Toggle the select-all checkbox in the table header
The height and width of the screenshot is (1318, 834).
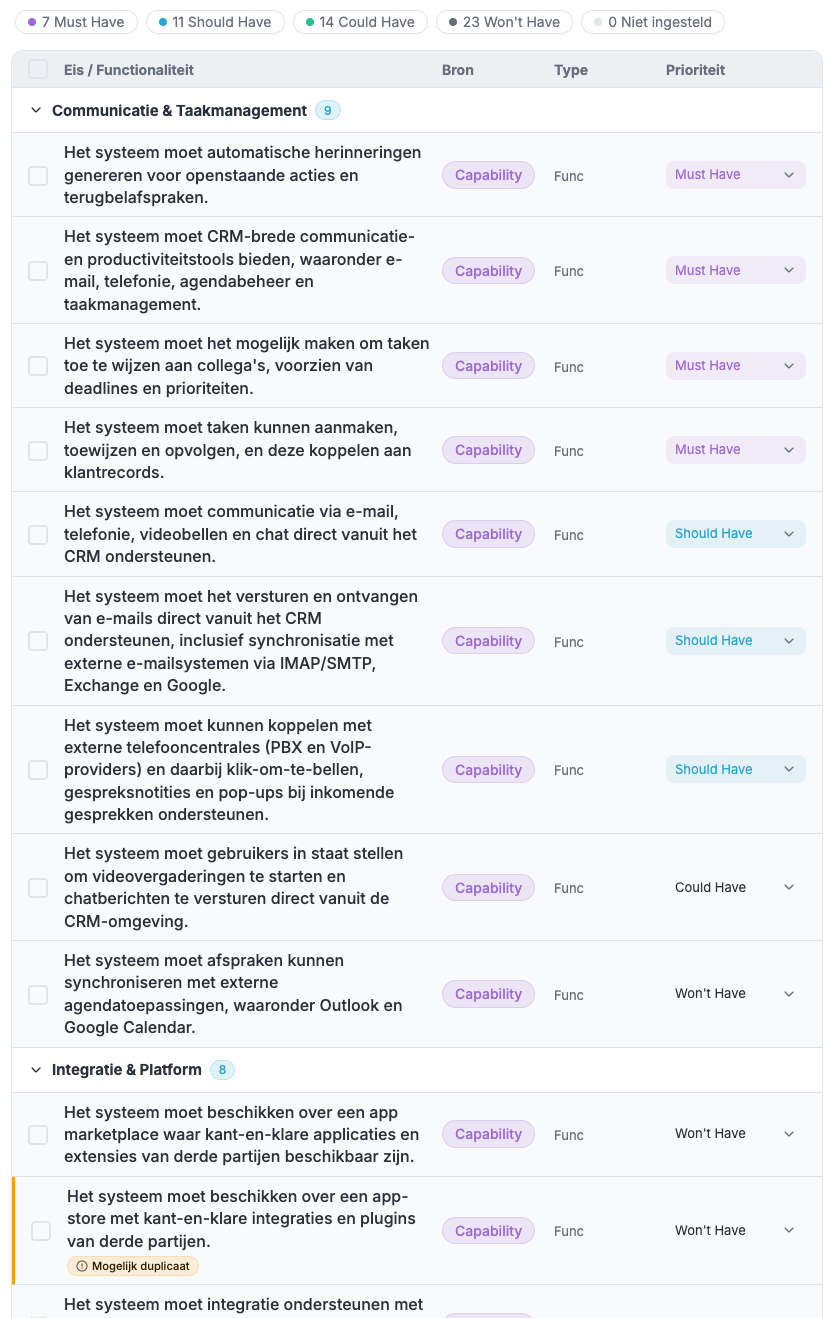click(x=38, y=69)
